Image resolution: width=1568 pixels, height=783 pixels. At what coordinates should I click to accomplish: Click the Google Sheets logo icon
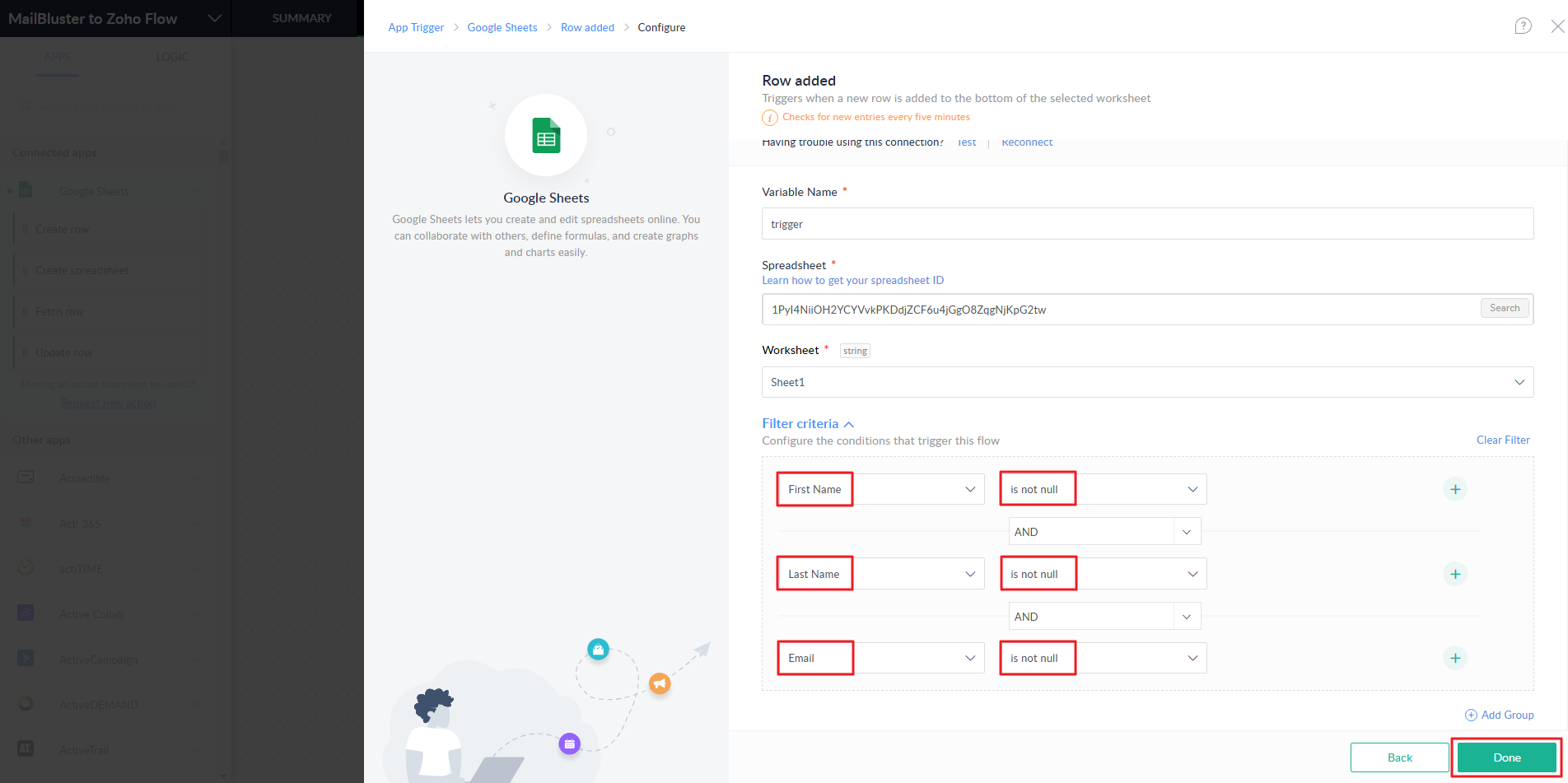click(x=546, y=136)
